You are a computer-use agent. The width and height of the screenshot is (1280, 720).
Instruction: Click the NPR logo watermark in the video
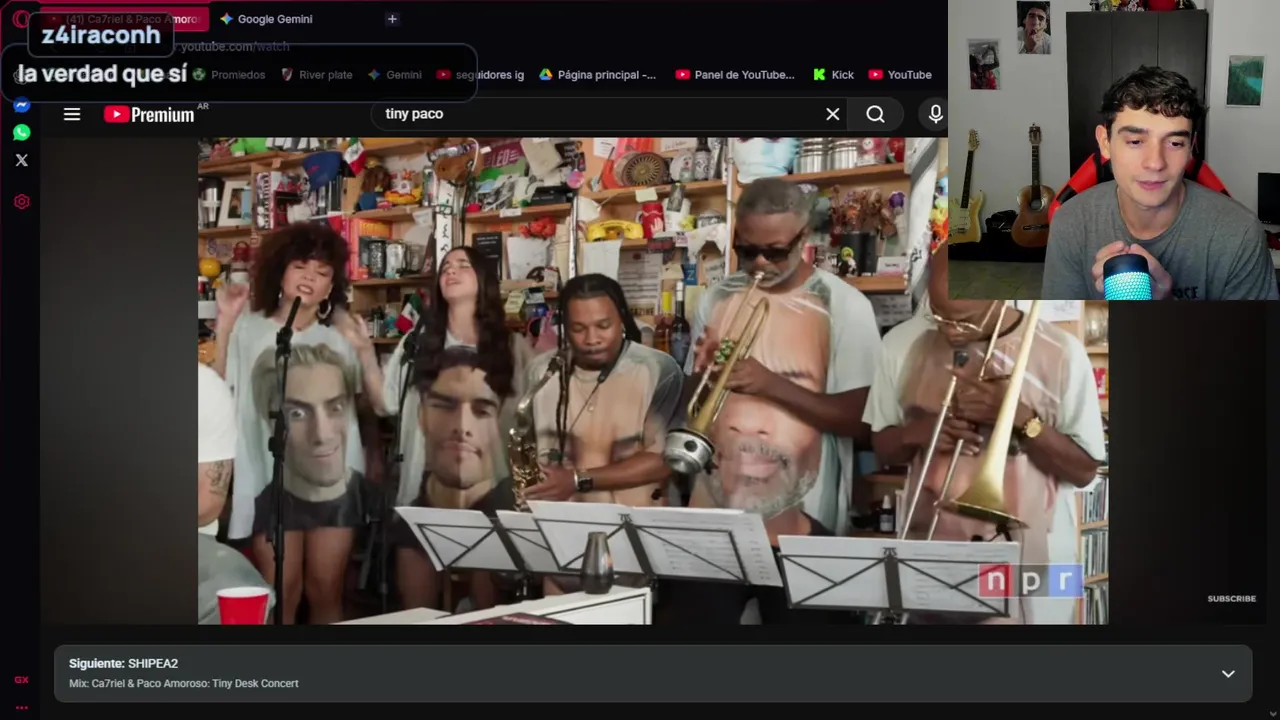click(1031, 581)
